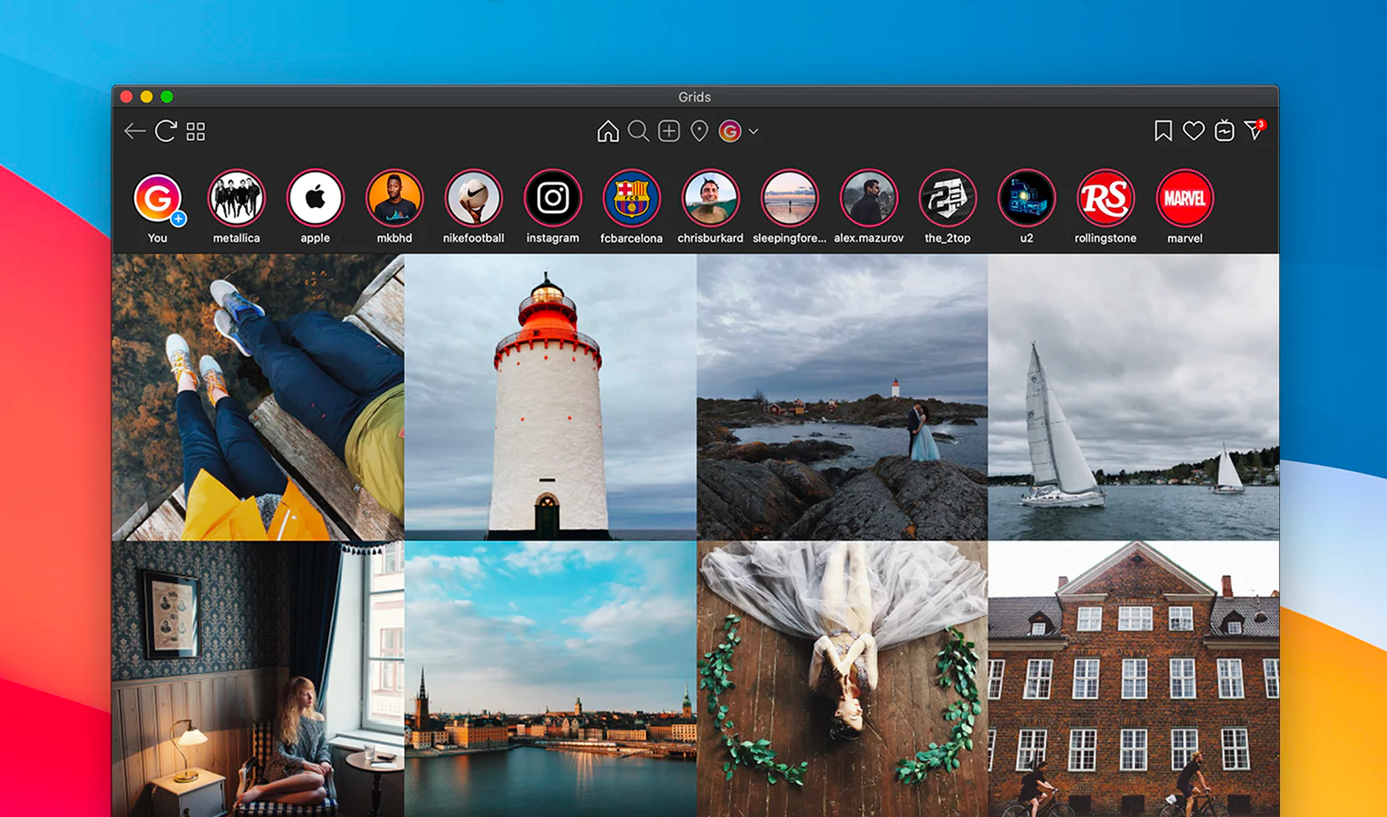Open the city waterfront skyline photo
This screenshot has height=817, width=1387.
point(551,679)
